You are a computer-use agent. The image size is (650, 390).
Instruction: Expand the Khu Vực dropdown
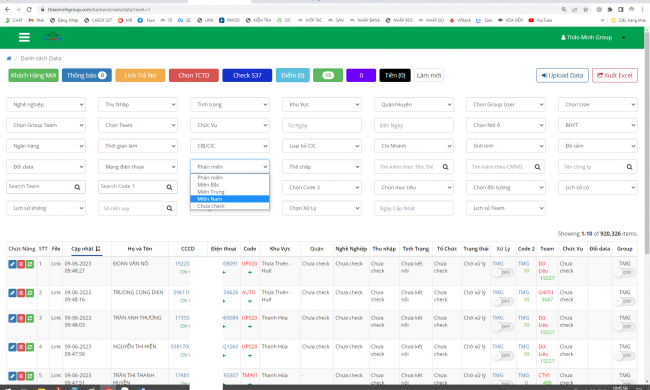point(322,104)
